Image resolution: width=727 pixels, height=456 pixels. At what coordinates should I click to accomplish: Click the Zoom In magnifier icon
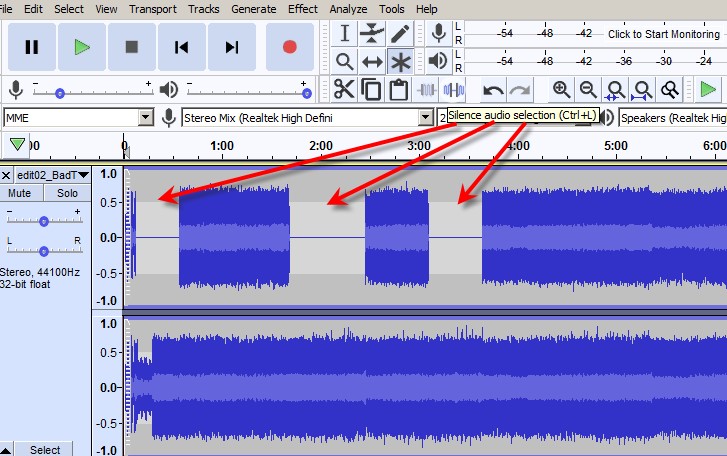coord(562,90)
